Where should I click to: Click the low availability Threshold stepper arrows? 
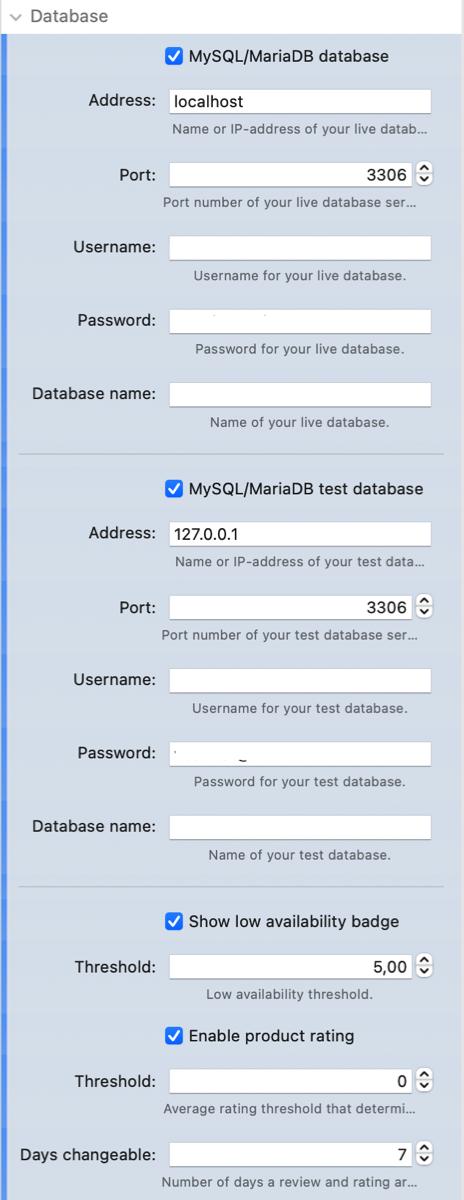(x=424, y=967)
